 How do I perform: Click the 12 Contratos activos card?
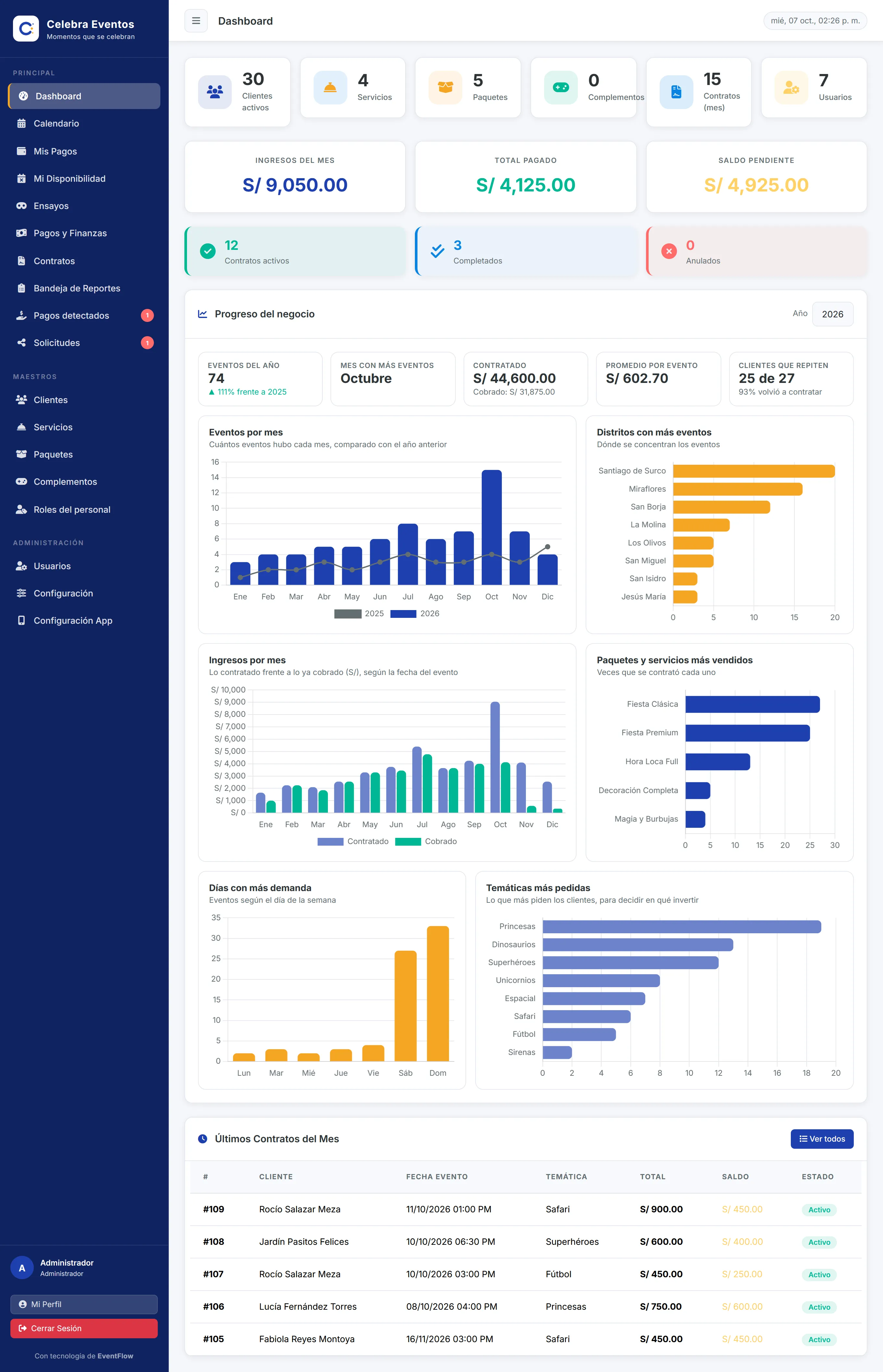pyautogui.click(x=295, y=251)
